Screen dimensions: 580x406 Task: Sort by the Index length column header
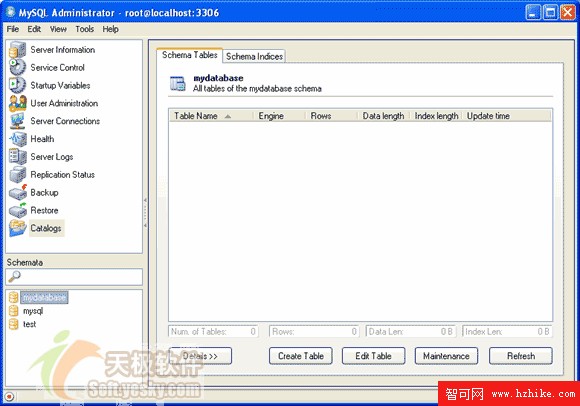click(x=436, y=116)
